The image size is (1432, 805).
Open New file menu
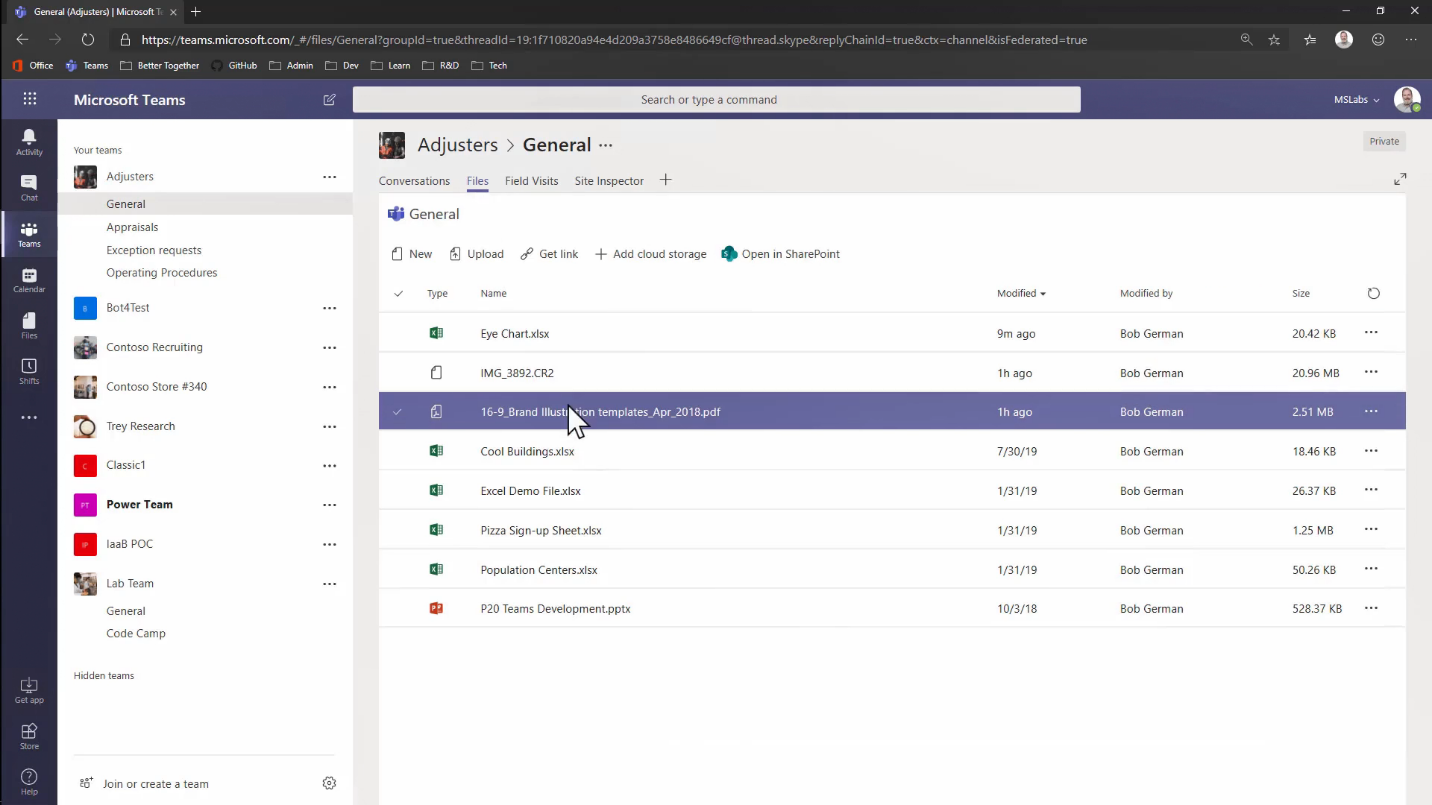(x=412, y=254)
